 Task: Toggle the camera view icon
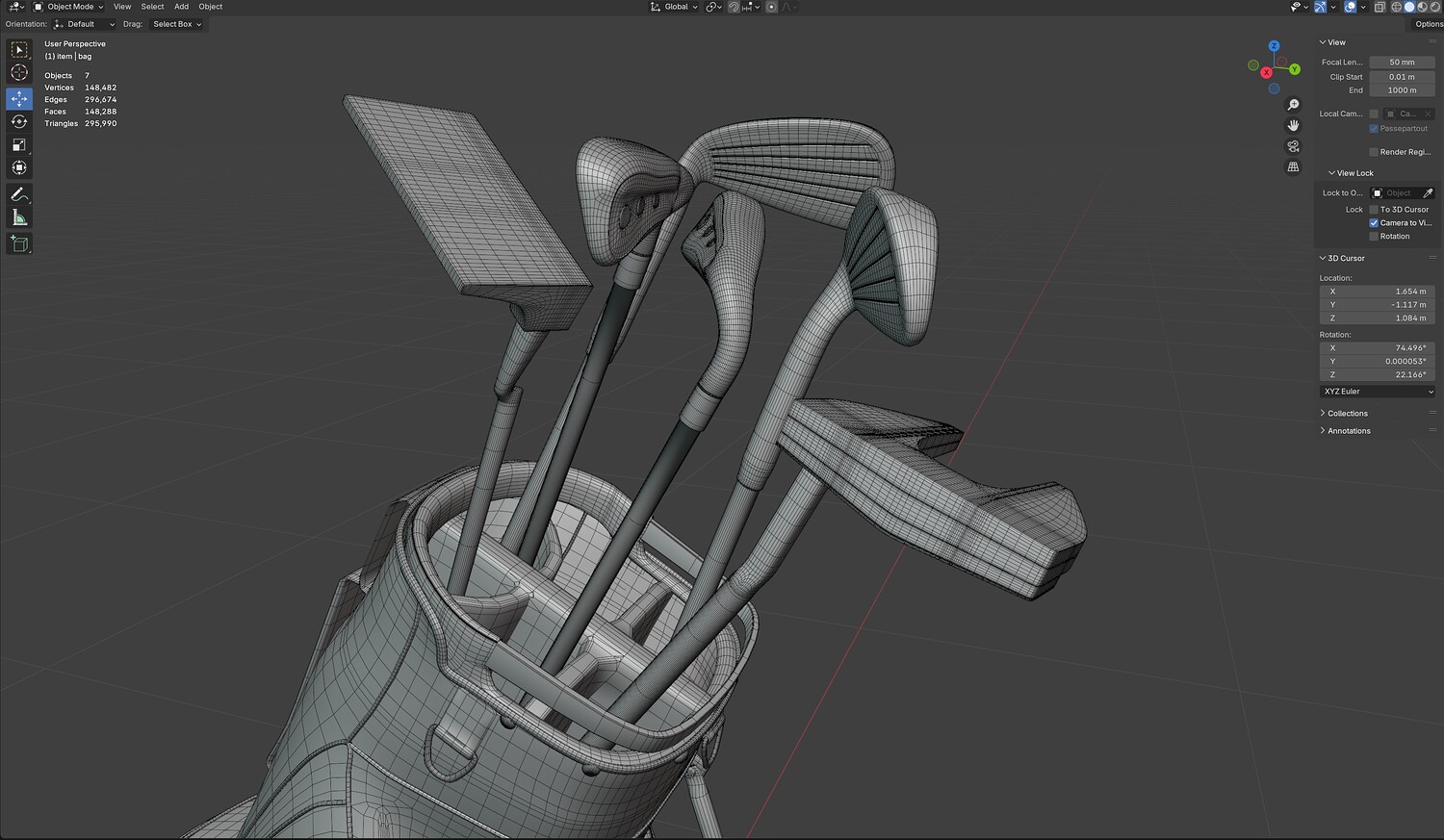(1294, 146)
